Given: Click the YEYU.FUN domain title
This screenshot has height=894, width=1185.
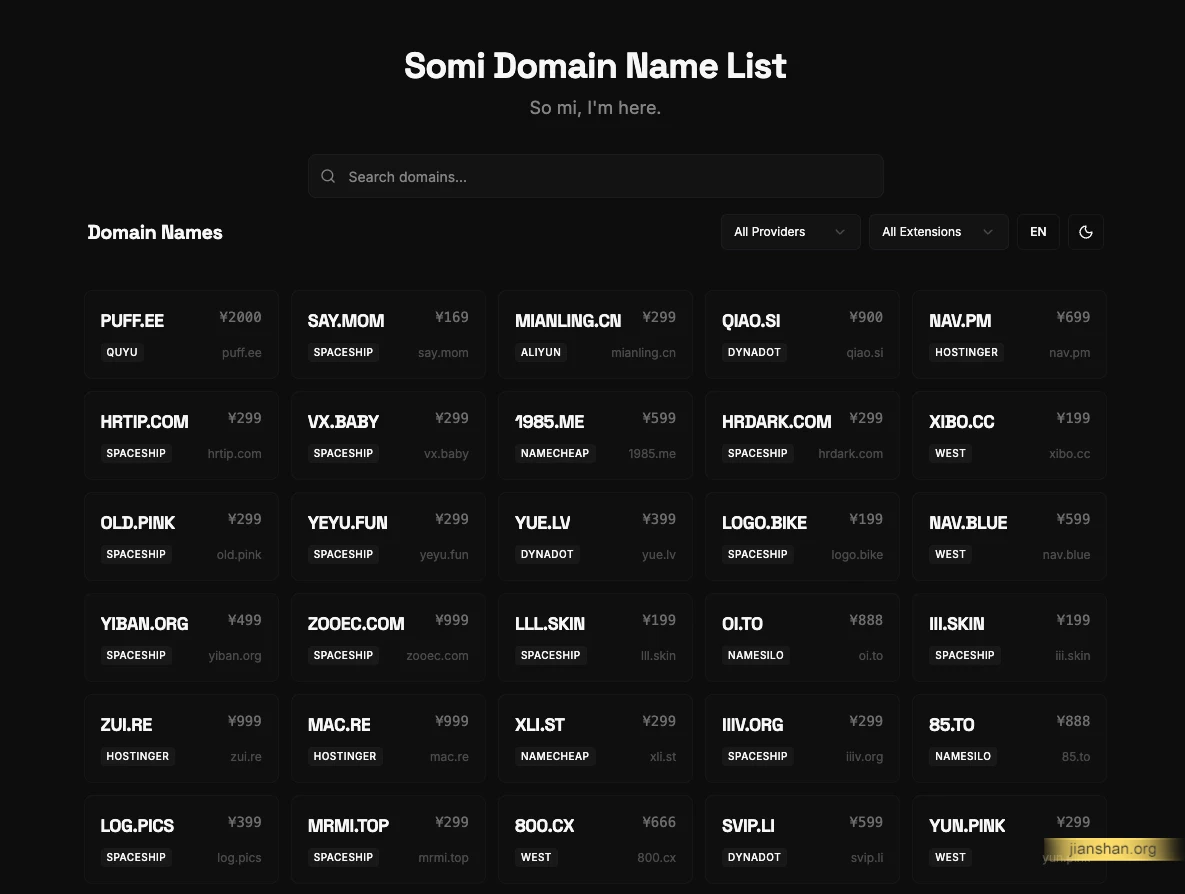Looking at the screenshot, I should 348,523.
